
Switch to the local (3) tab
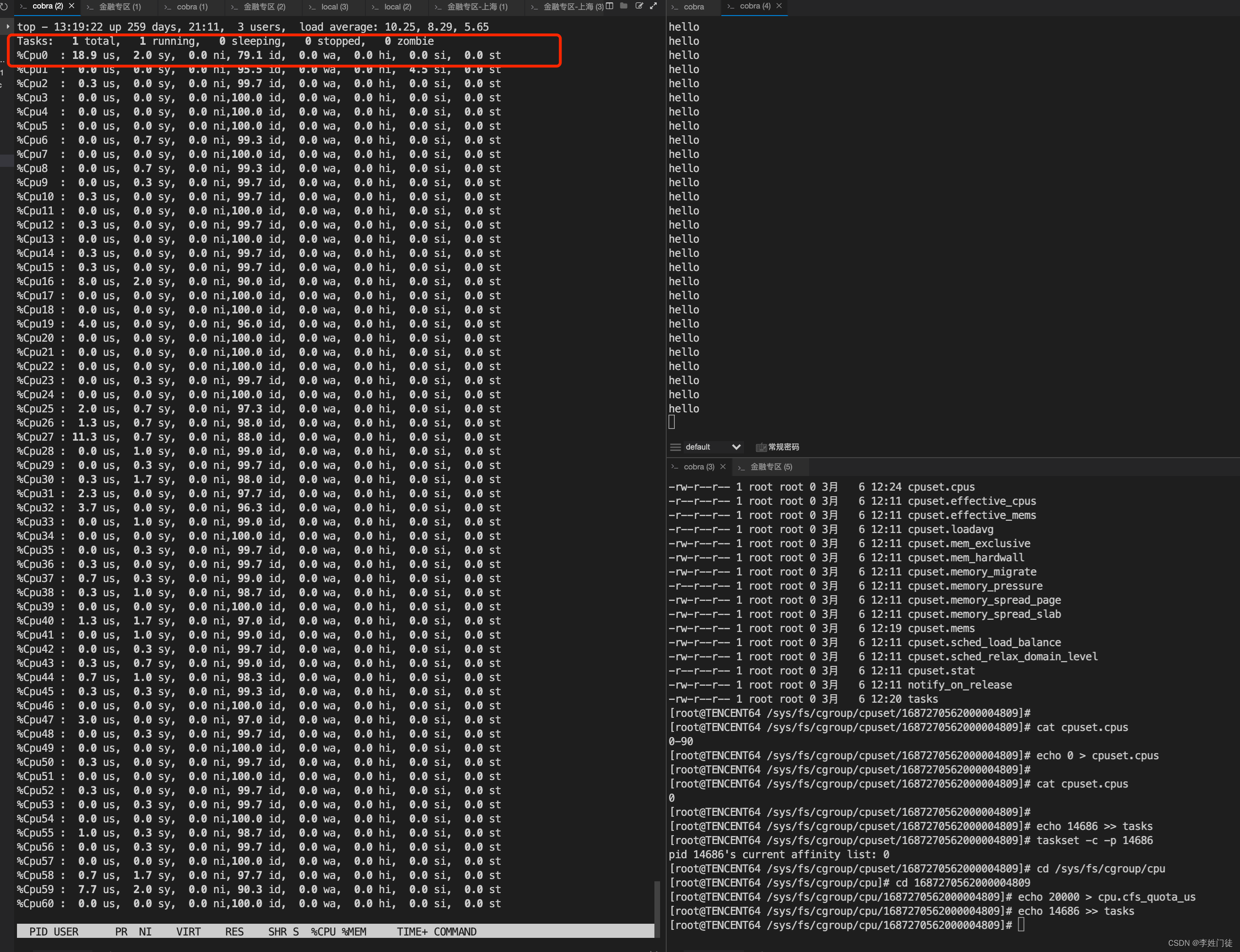(x=335, y=7)
